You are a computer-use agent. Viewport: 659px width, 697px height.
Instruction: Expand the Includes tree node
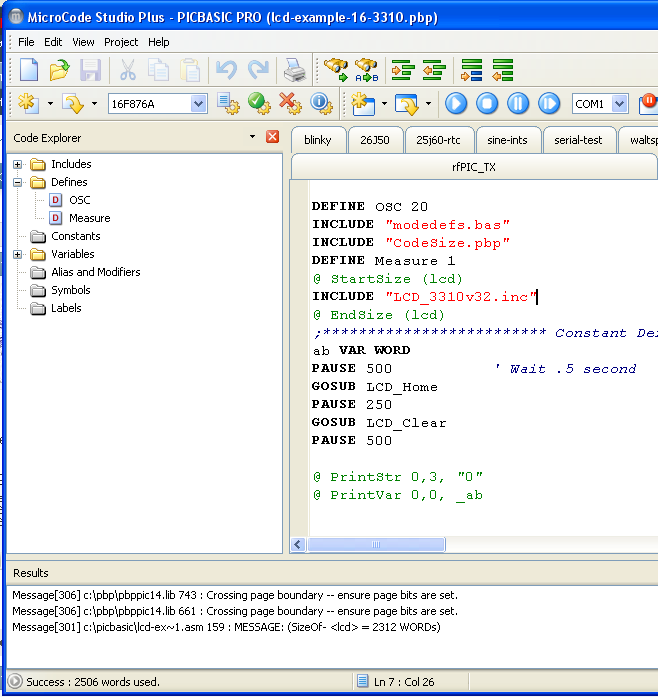pyautogui.click(x=18, y=164)
